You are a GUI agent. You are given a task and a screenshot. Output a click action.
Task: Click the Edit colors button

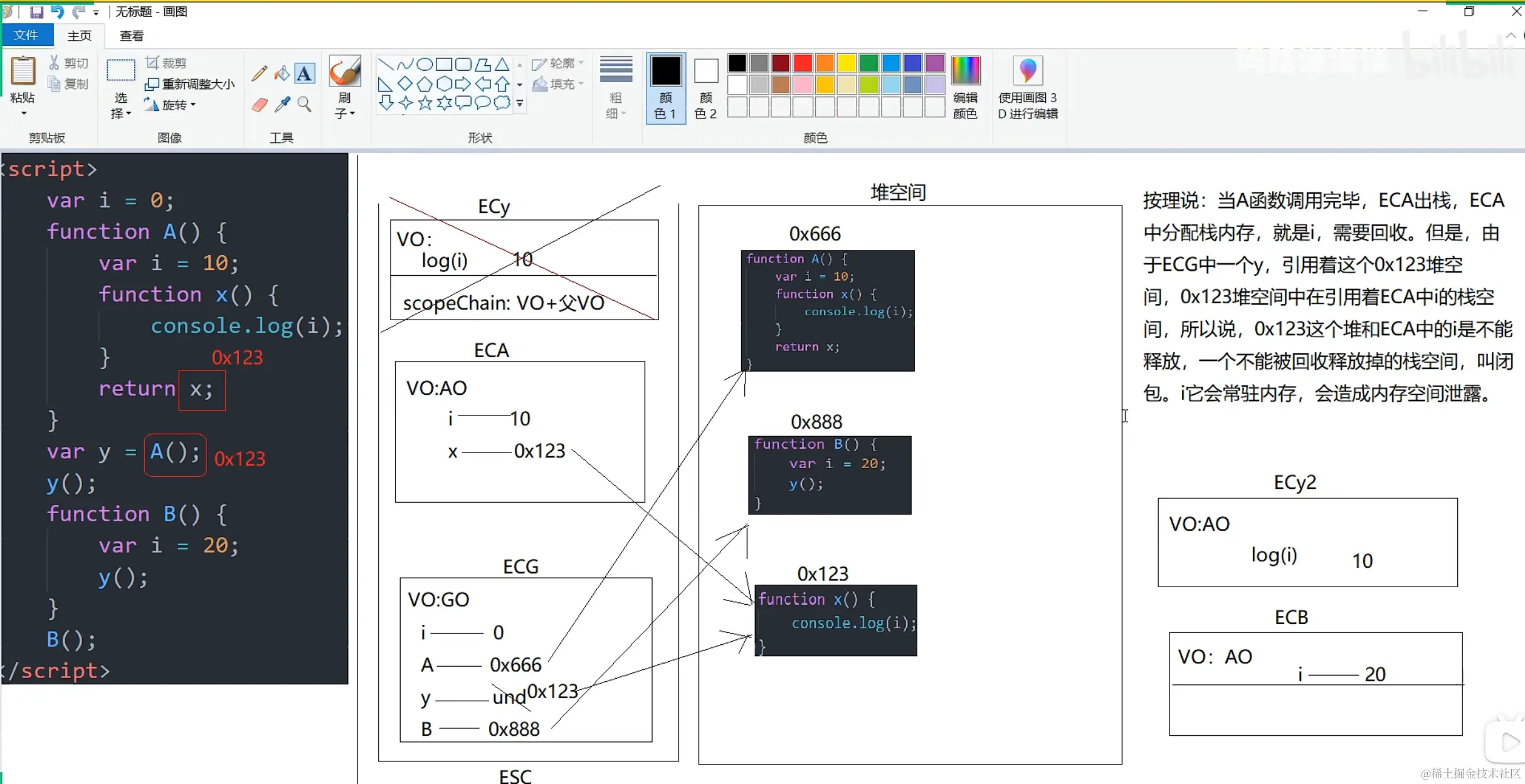pos(965,87)
